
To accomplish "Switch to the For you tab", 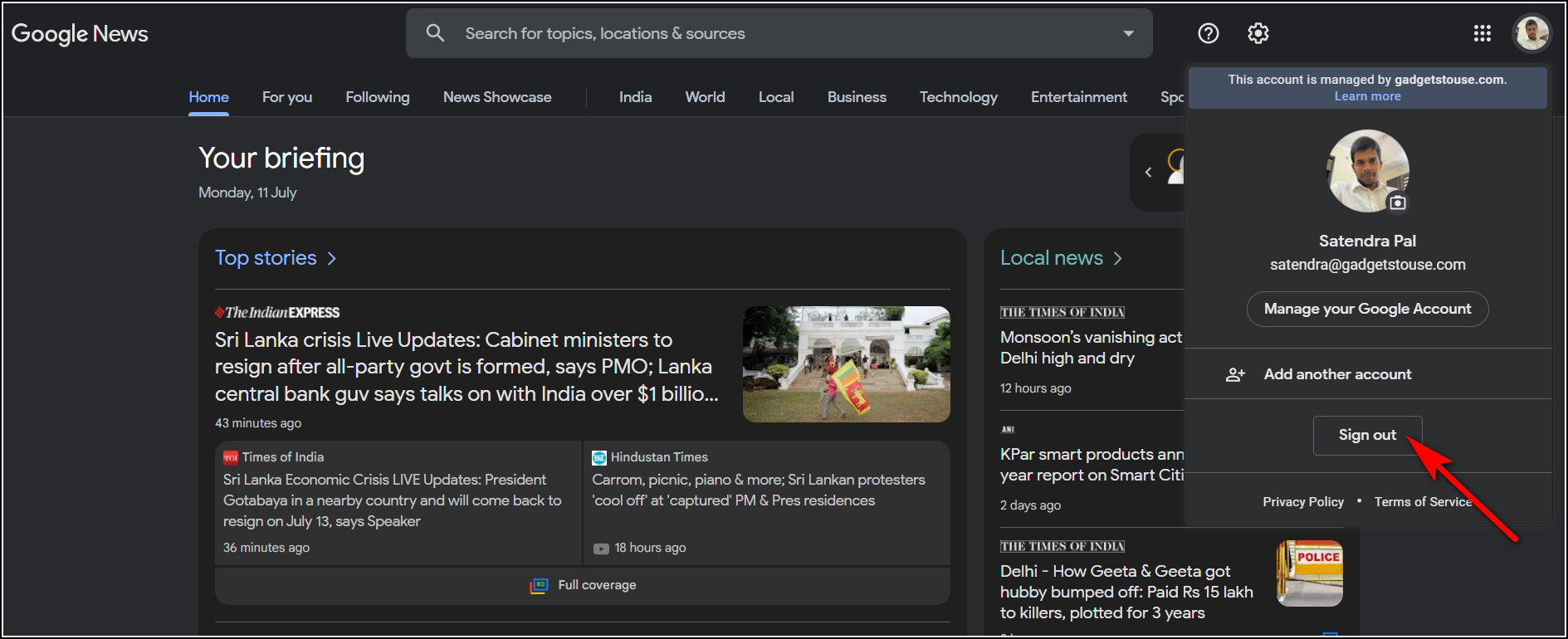I will (287, 97).
